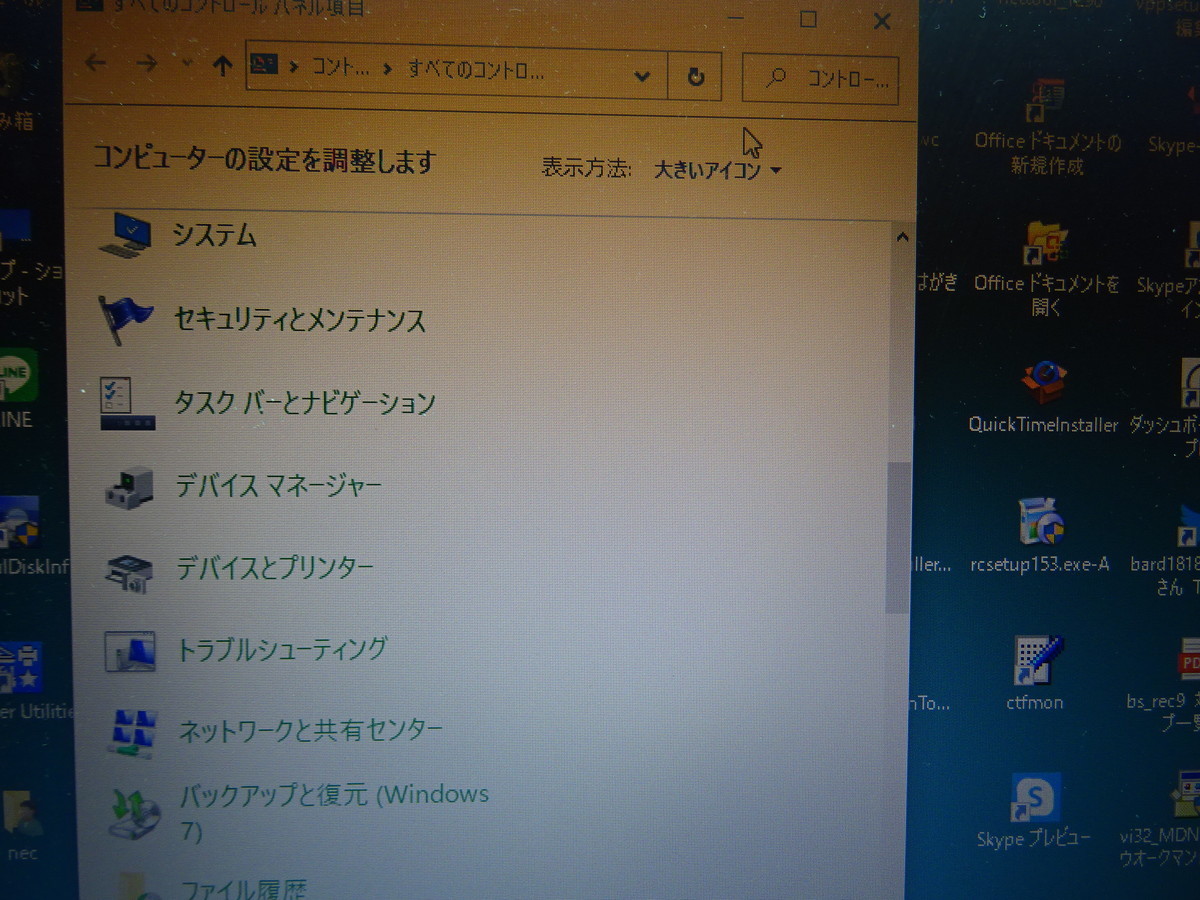The width and height of the screenshot is (1200, 900).
Task: Open バックアップと復元 (Windows 7) link
Action: [x=334, y=812]
